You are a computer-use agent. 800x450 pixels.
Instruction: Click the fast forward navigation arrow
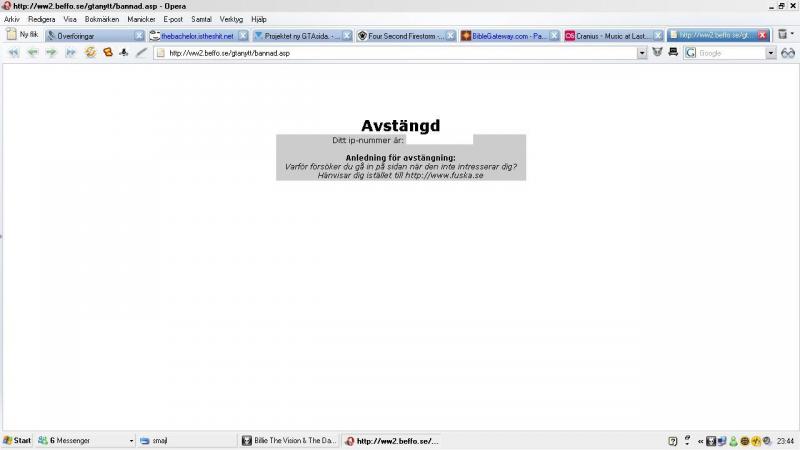pyautogui.click(x=70, y=53)
